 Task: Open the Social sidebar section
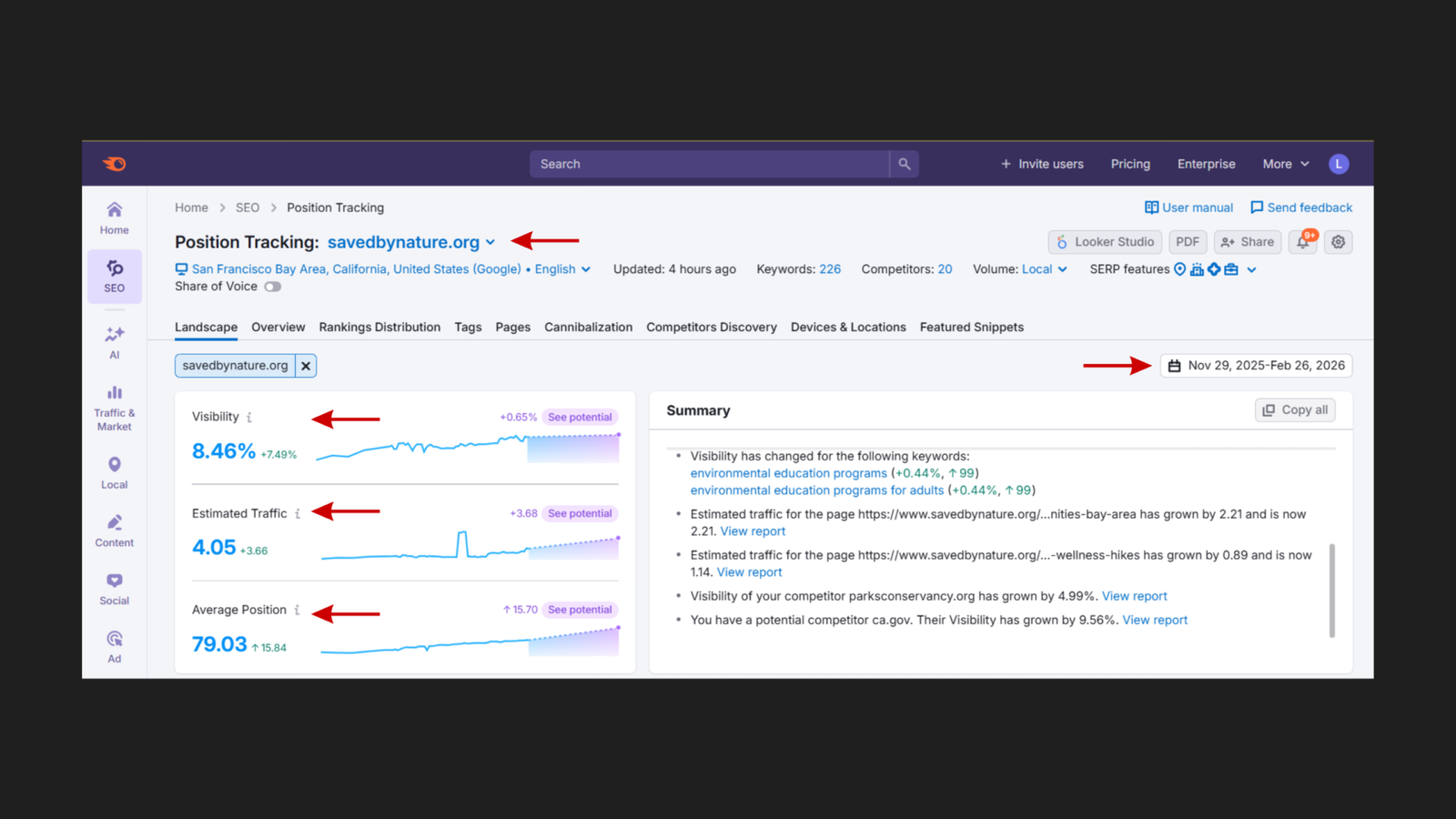115,589
